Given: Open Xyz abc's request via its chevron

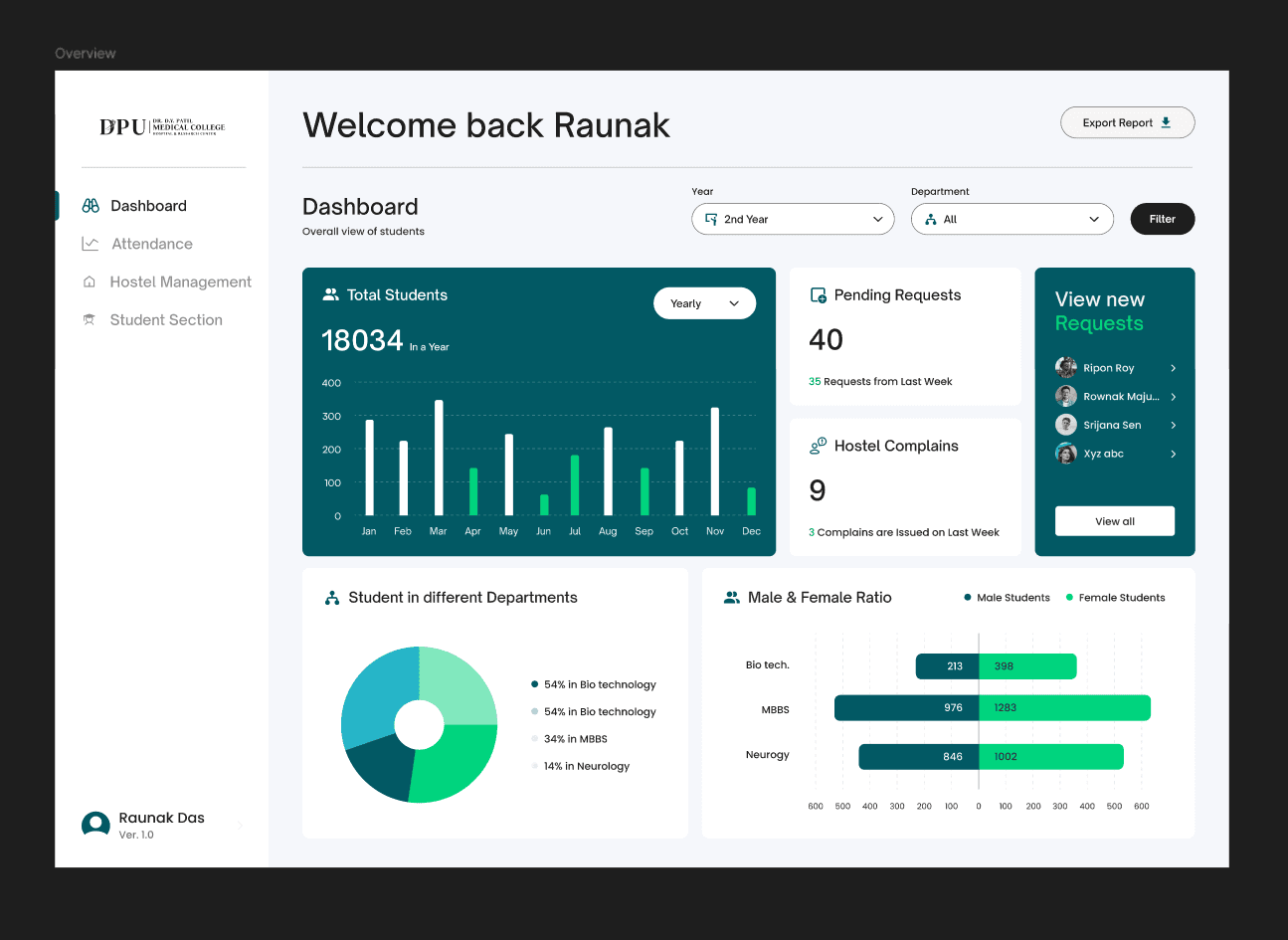Looking at the screenshot, I should (x=1174, y=455).
